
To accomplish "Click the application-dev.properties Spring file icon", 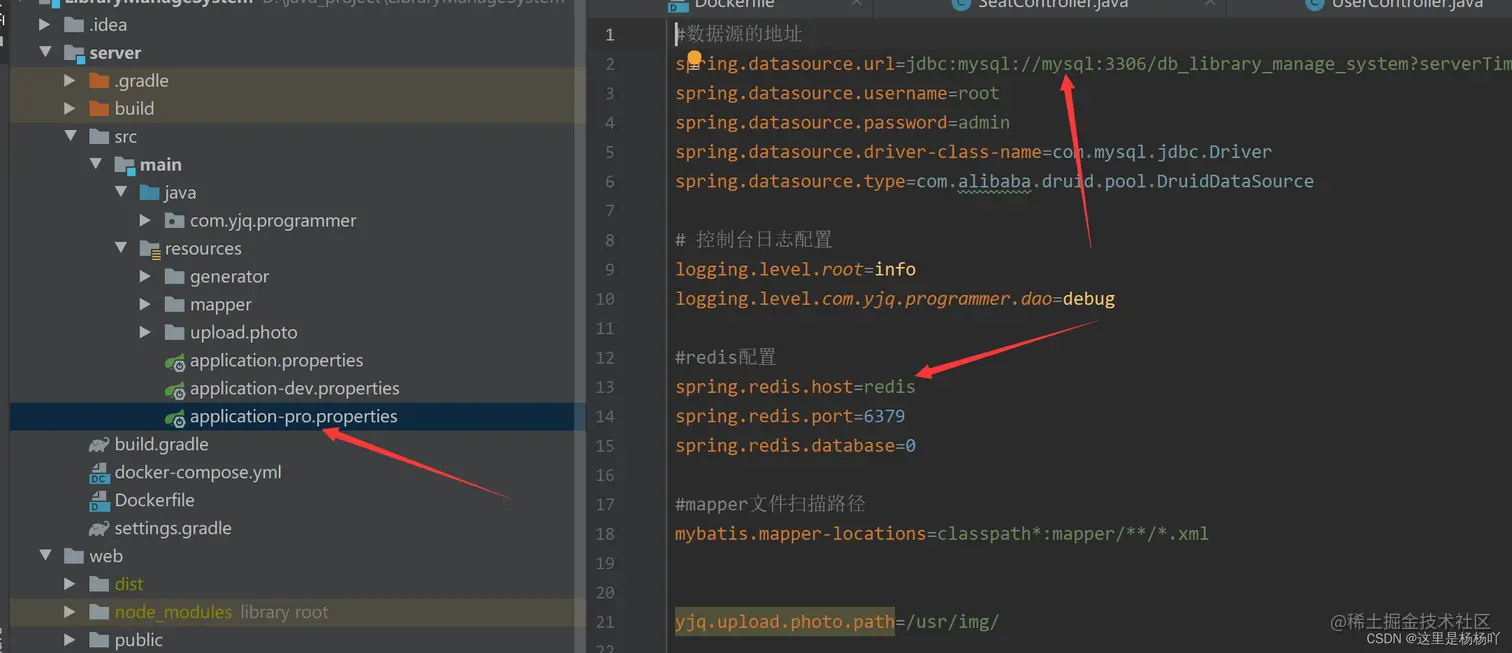I will click(x=175, y=389).
